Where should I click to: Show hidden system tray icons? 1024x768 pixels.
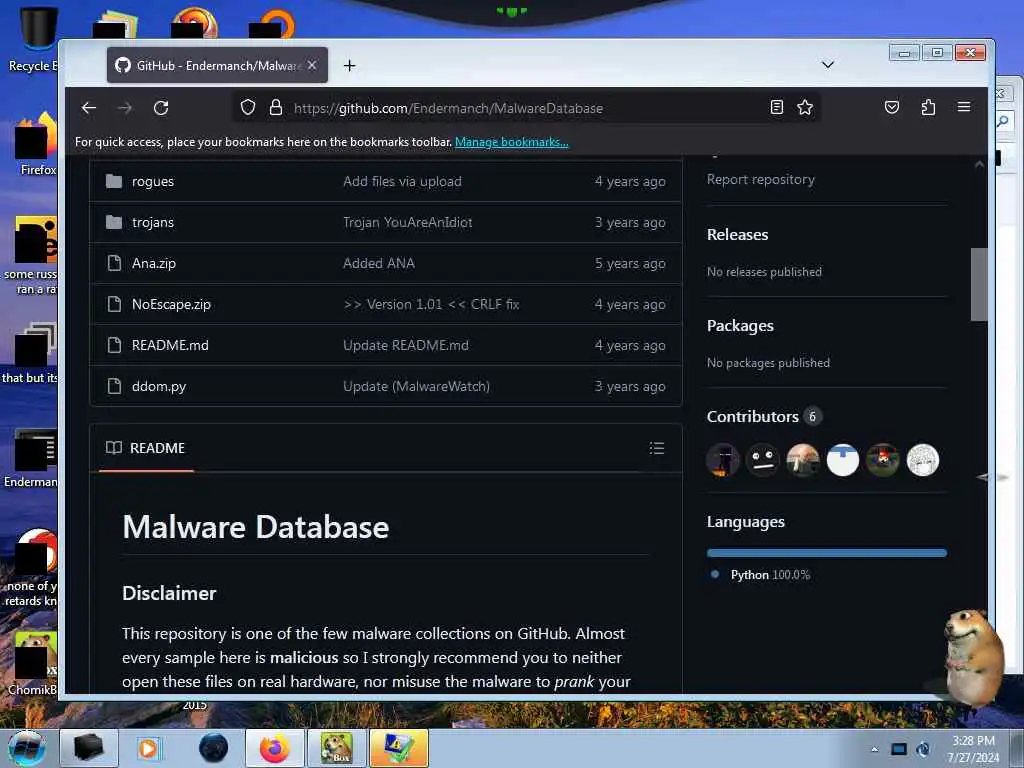[875, 750]
